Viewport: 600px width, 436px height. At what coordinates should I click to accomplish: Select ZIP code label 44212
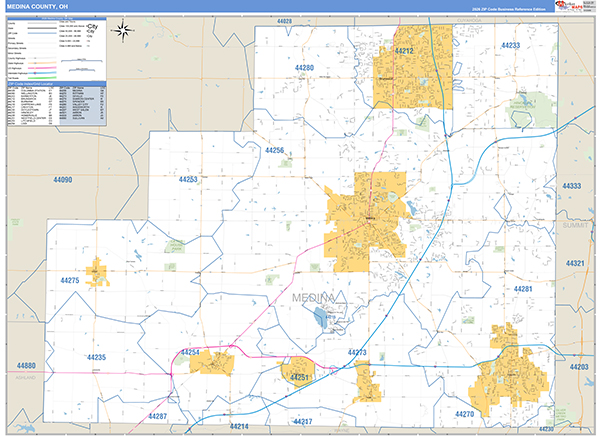(x=404, y=51)
